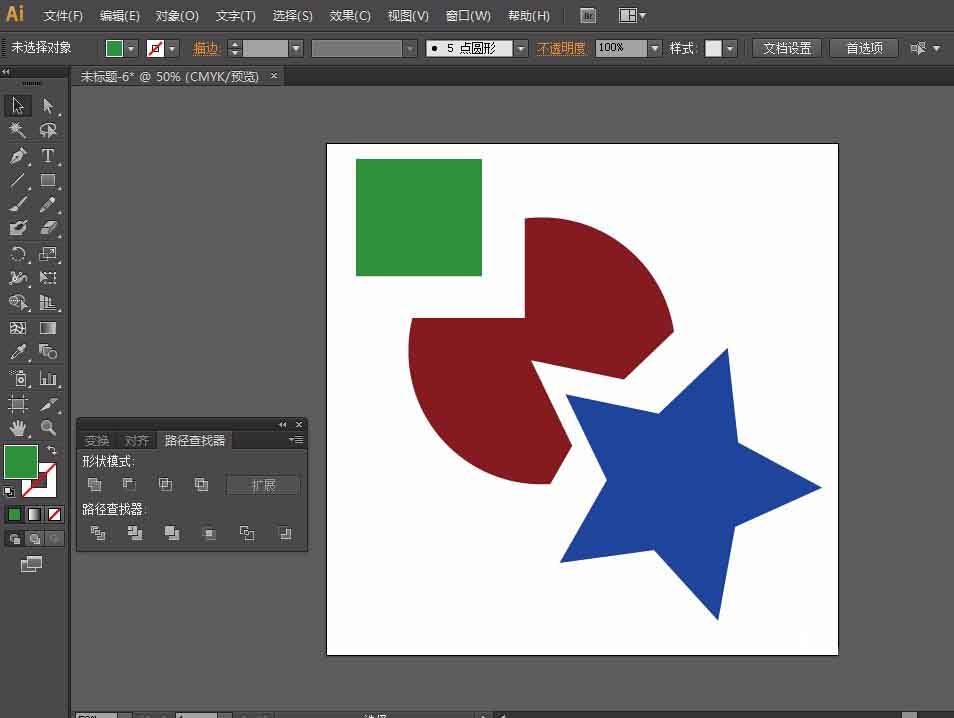Reset to default fill and stroke
This screenshot has width=954, height=718.
pos(9,492)
